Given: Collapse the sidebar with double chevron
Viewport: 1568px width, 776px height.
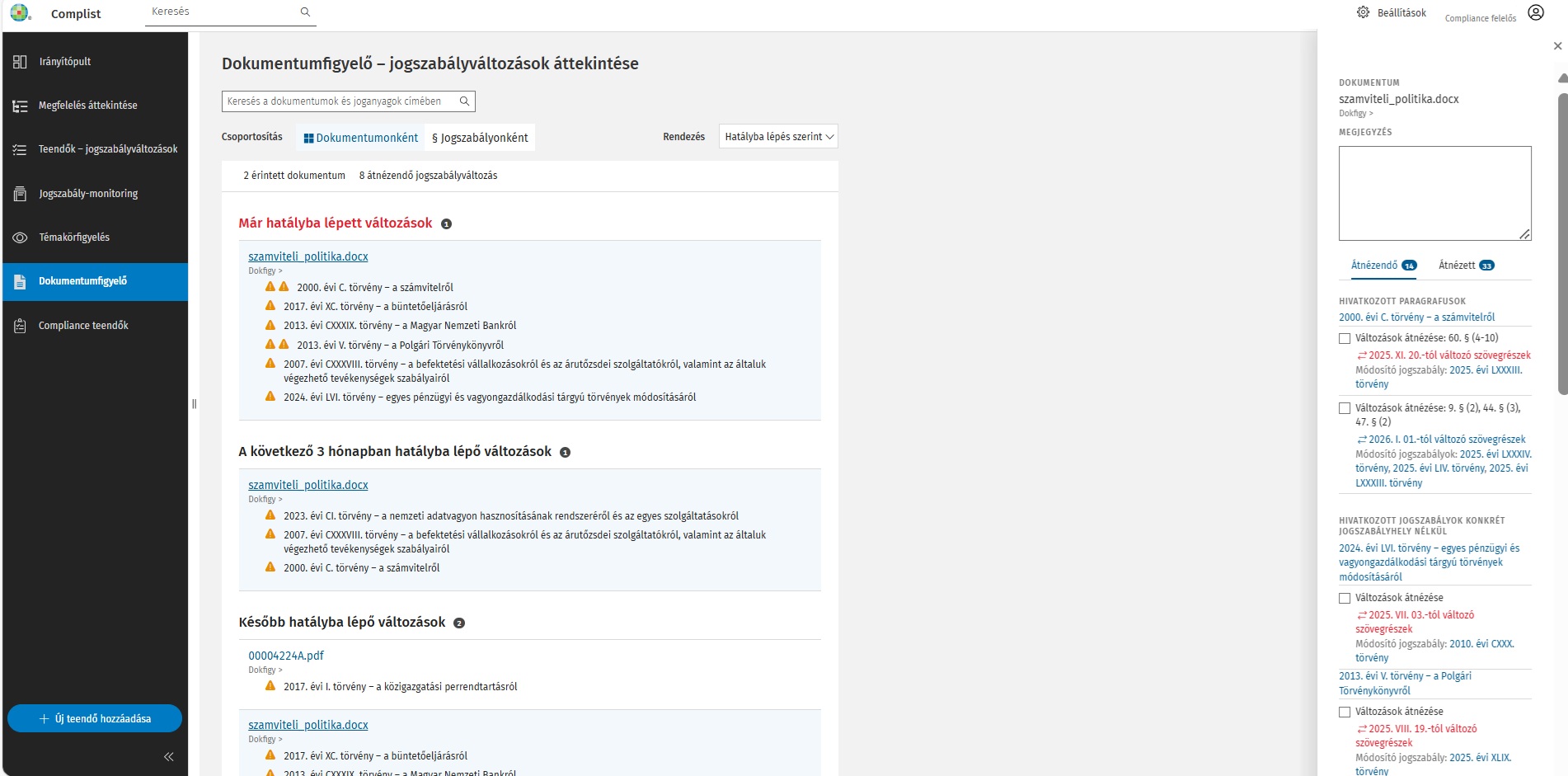Looking at the screenshot, I should click(168, 756).
